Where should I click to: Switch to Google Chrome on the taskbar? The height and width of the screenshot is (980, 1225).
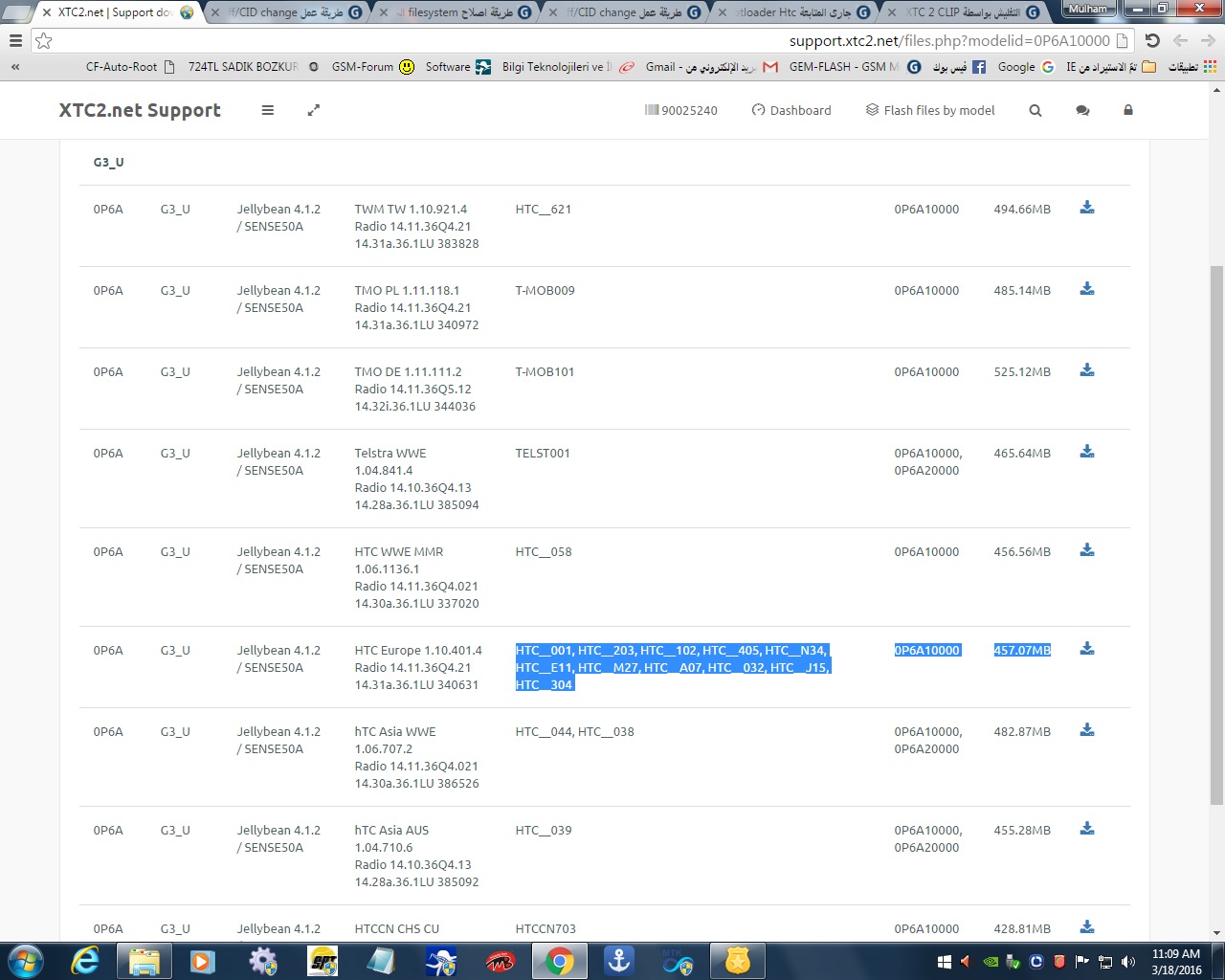click(x=560, y=961)
